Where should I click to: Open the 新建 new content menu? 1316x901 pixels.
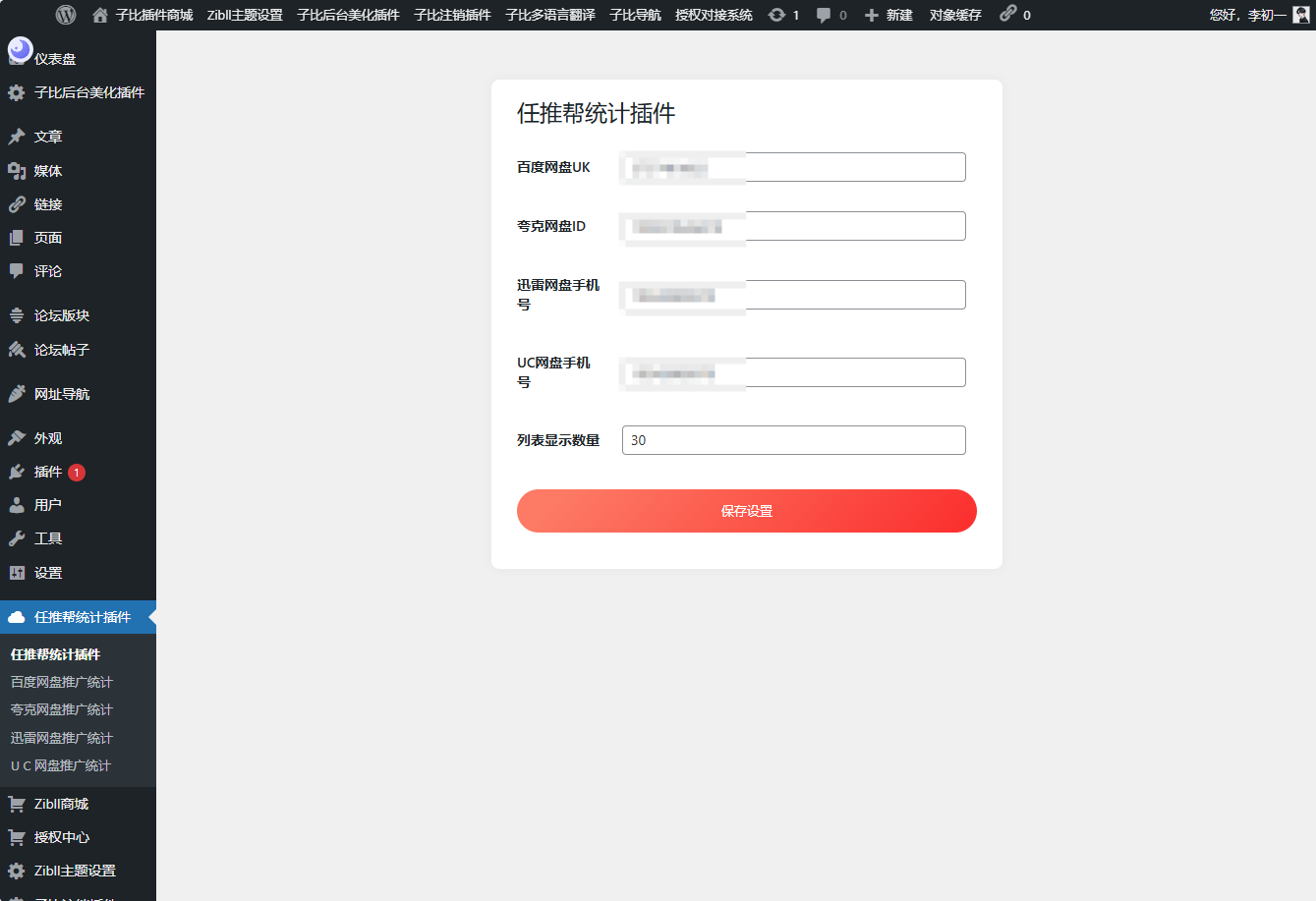click(x=887, y=14)
